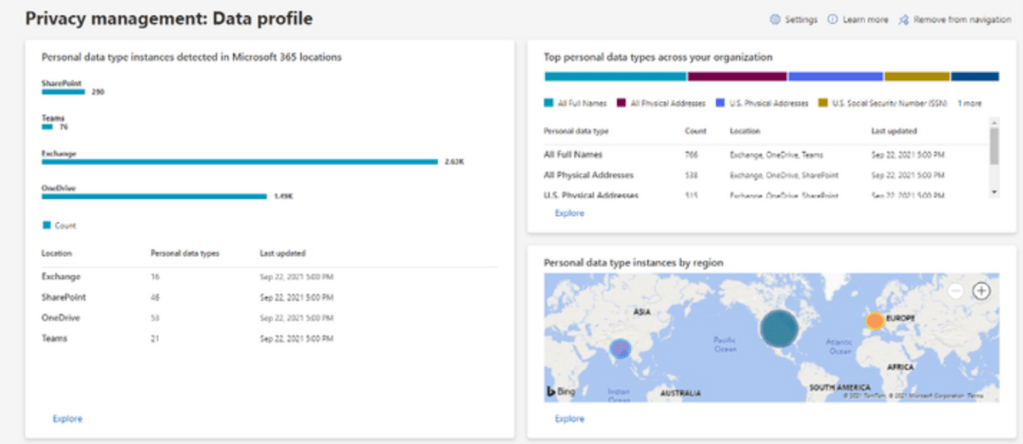Open Explore link under the region map

569,419
